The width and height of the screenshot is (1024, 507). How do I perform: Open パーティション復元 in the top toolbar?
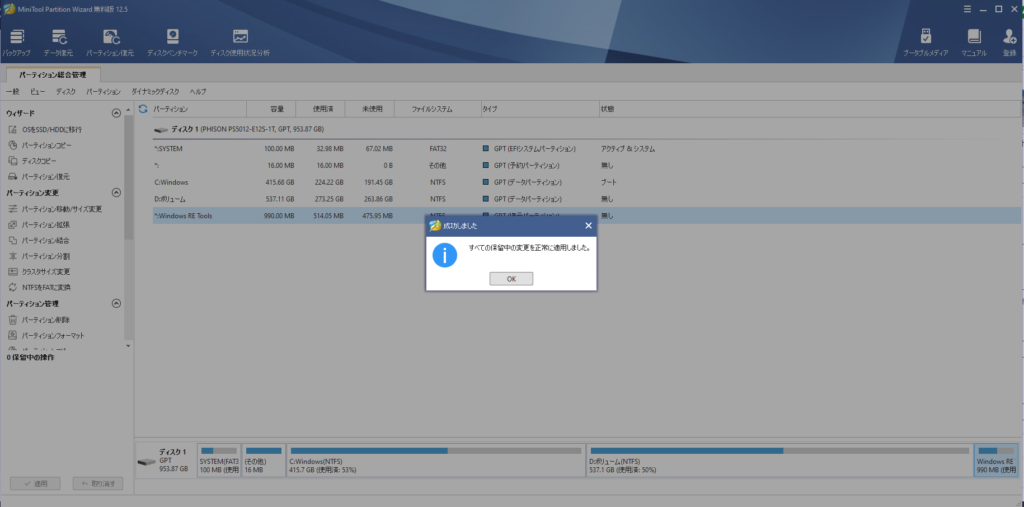point(110,43)
